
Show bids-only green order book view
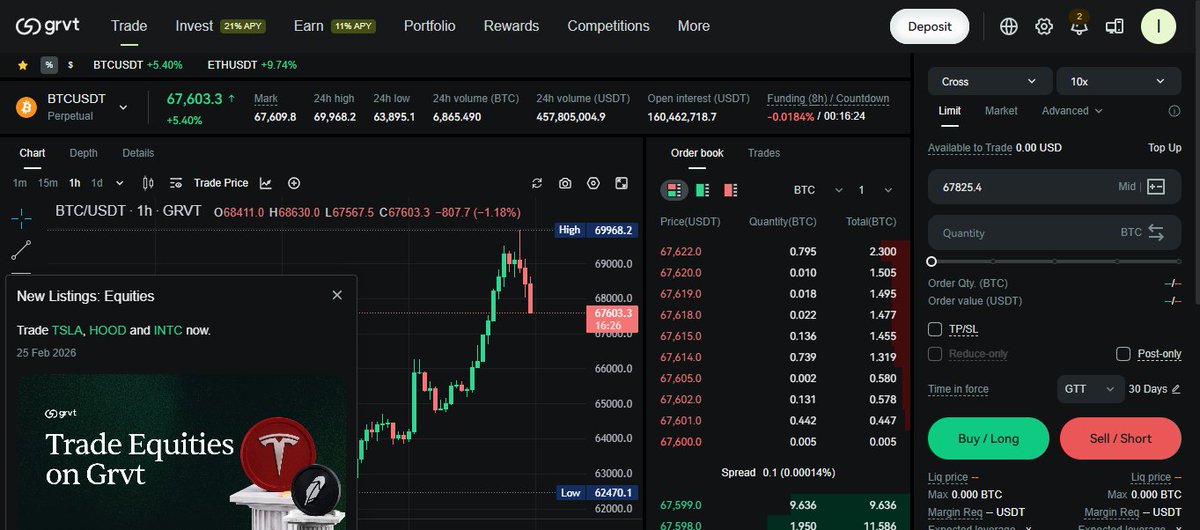pyautogui.click(x=702, y=189)
